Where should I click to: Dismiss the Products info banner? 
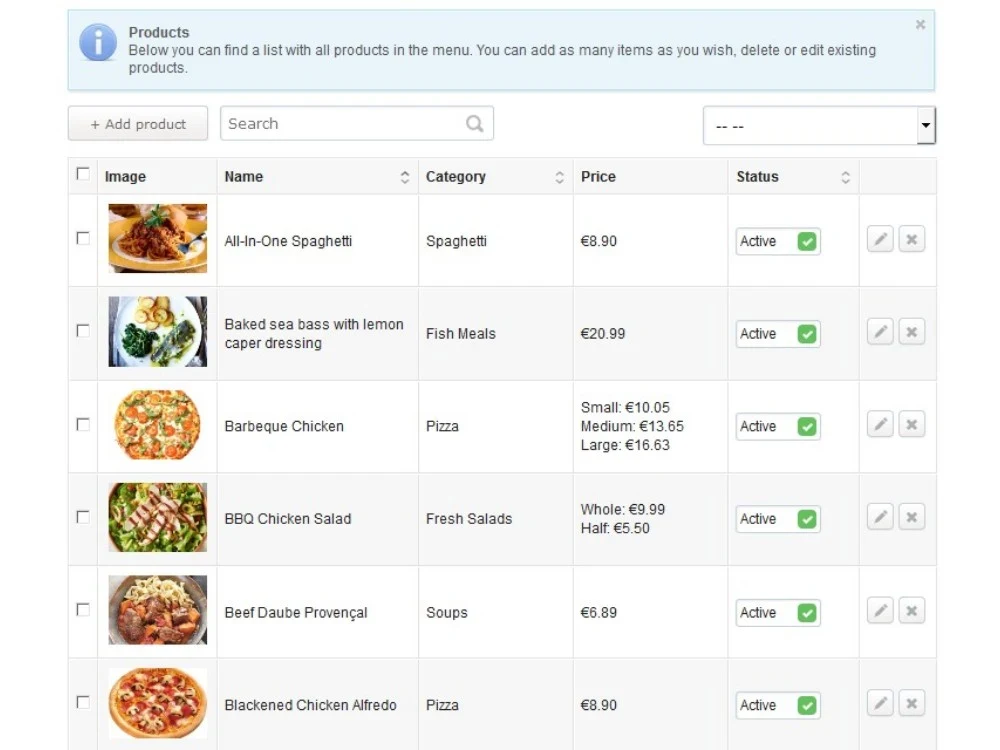(x=919, y=24)
